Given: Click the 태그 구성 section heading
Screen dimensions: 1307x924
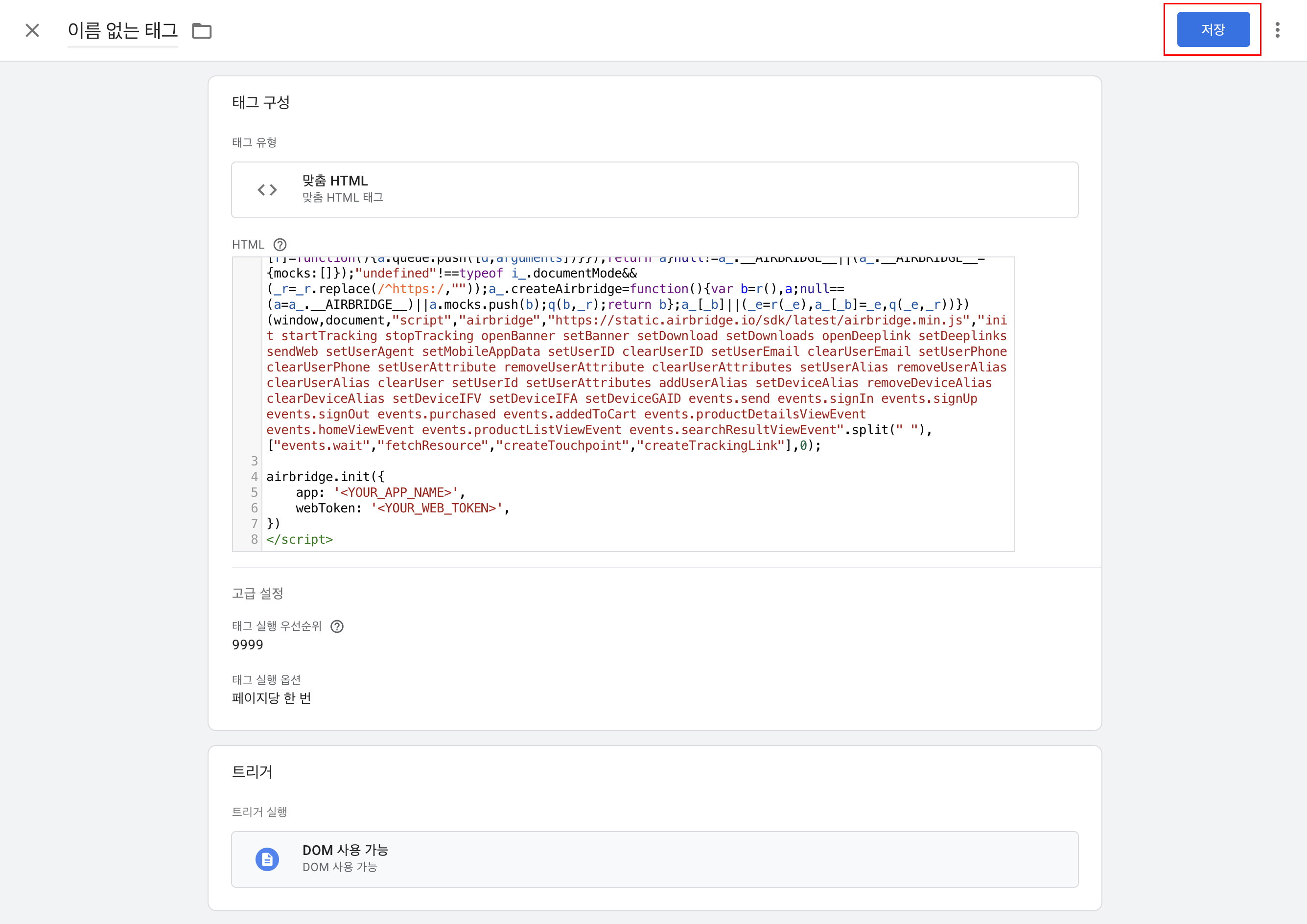Looking at the screenshot, I should point(261,102).
